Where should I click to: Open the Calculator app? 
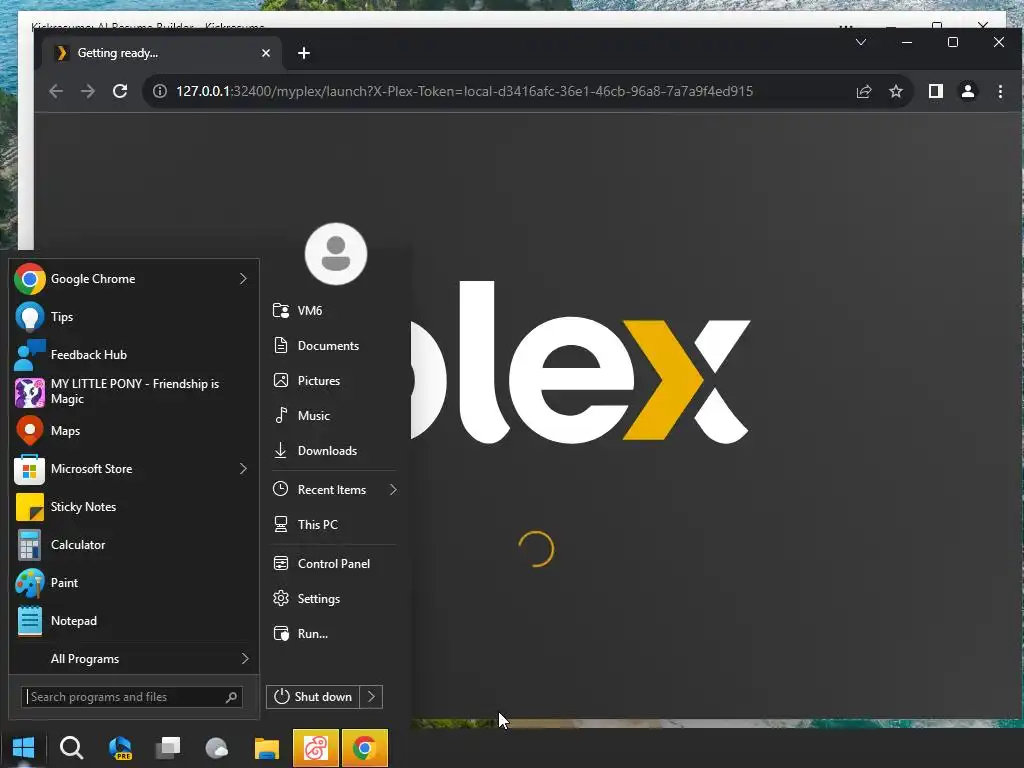[x=134, y=545]
